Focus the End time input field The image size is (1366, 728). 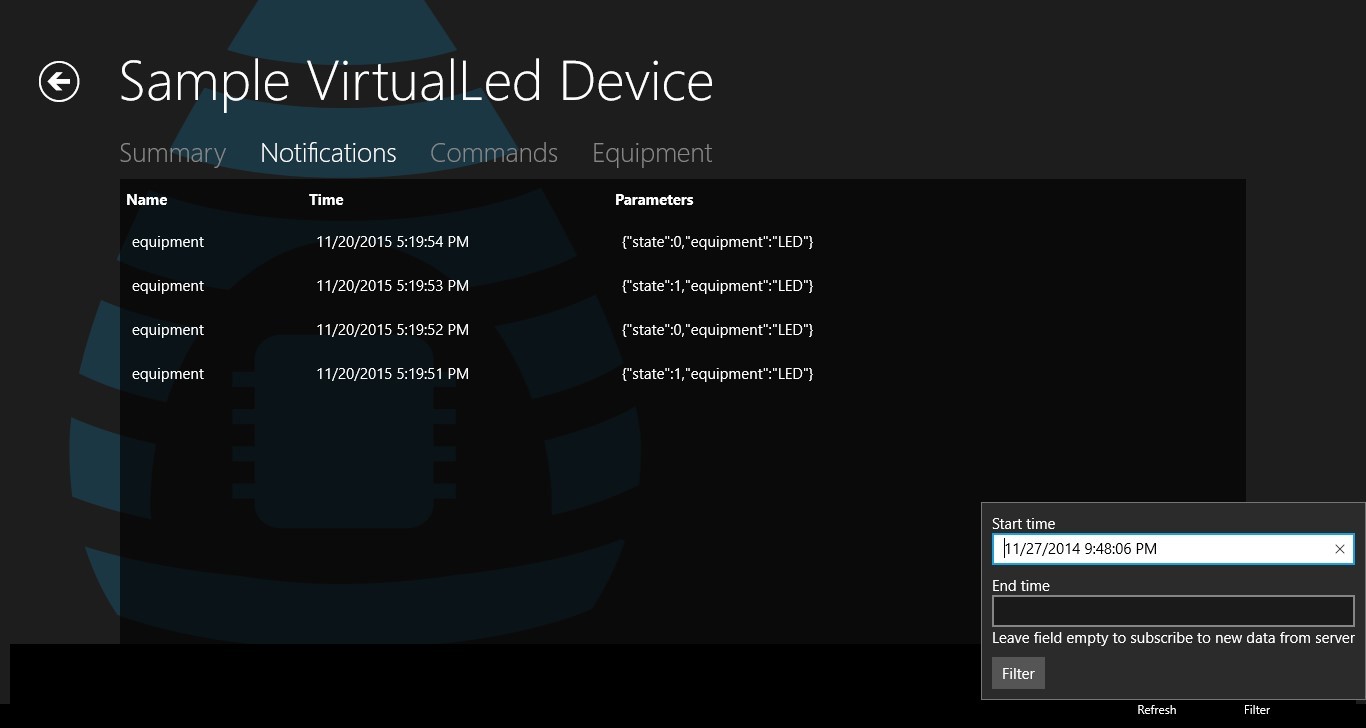tap(1172, 611)
